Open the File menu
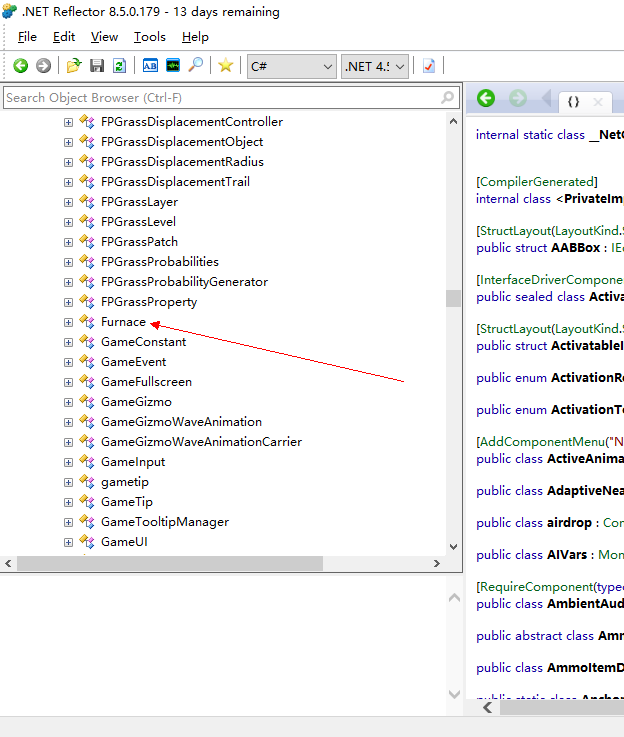Viewport: 624px width, 737px height. point(27,37)
